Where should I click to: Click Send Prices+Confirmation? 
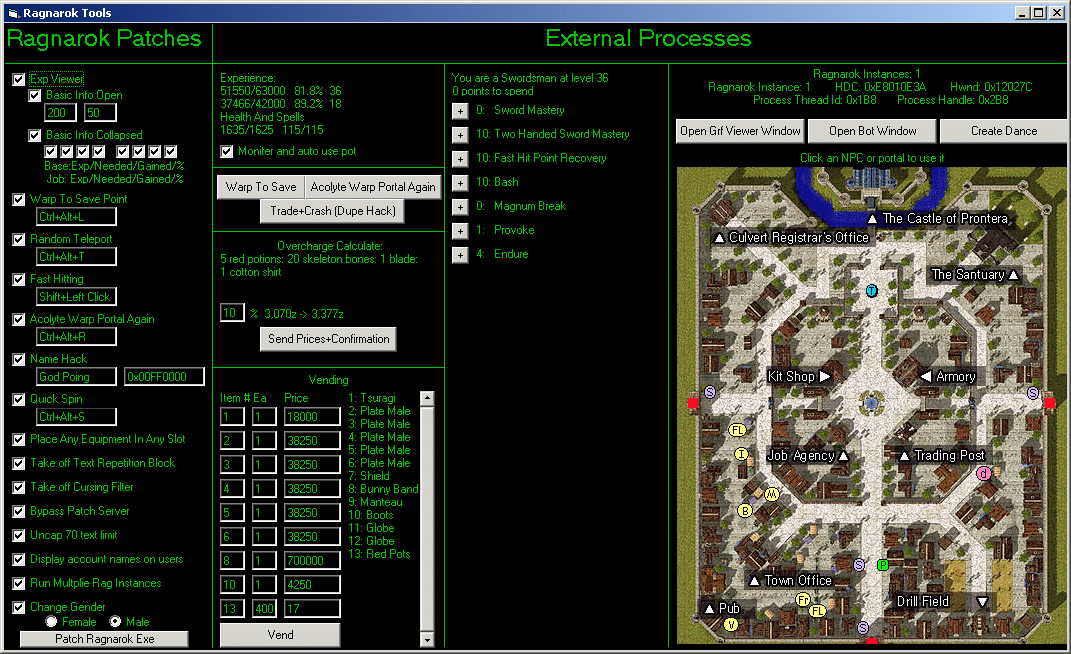click(329, 339)
